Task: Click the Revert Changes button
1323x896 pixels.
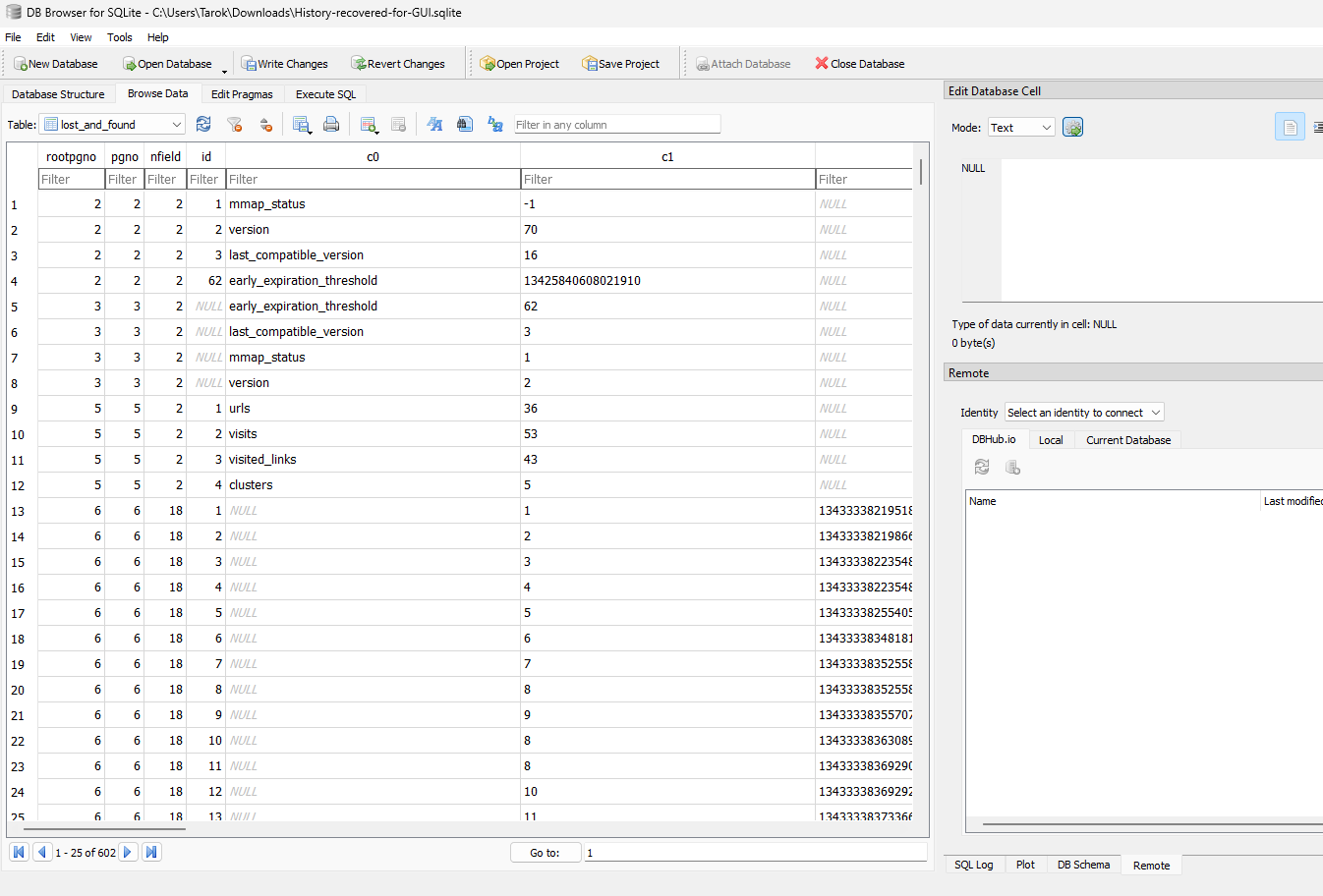Action: pyautogui.click(x=398, y=64)
